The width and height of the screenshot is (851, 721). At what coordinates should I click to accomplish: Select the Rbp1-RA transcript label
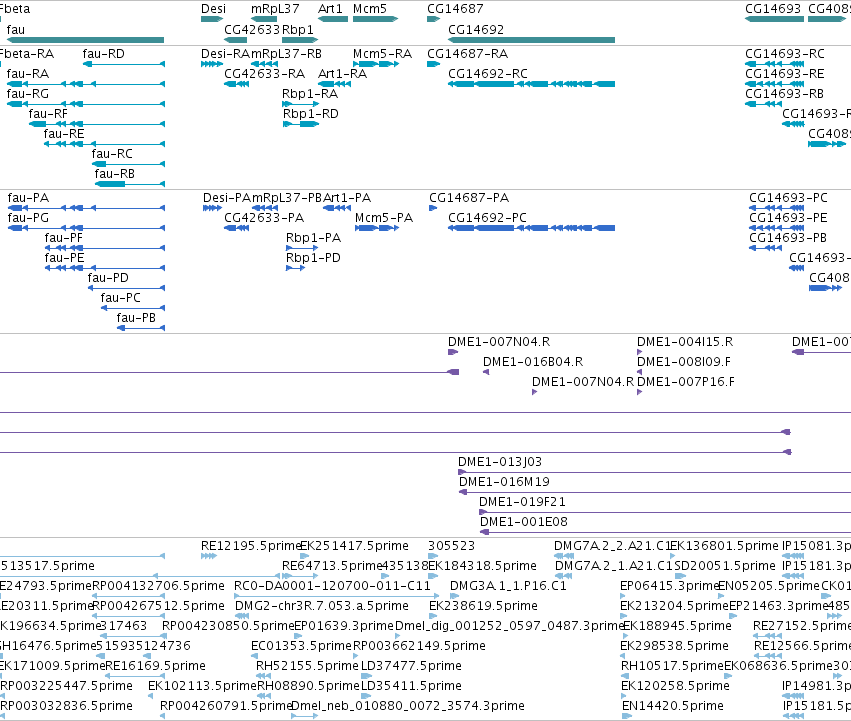(310, 94)
